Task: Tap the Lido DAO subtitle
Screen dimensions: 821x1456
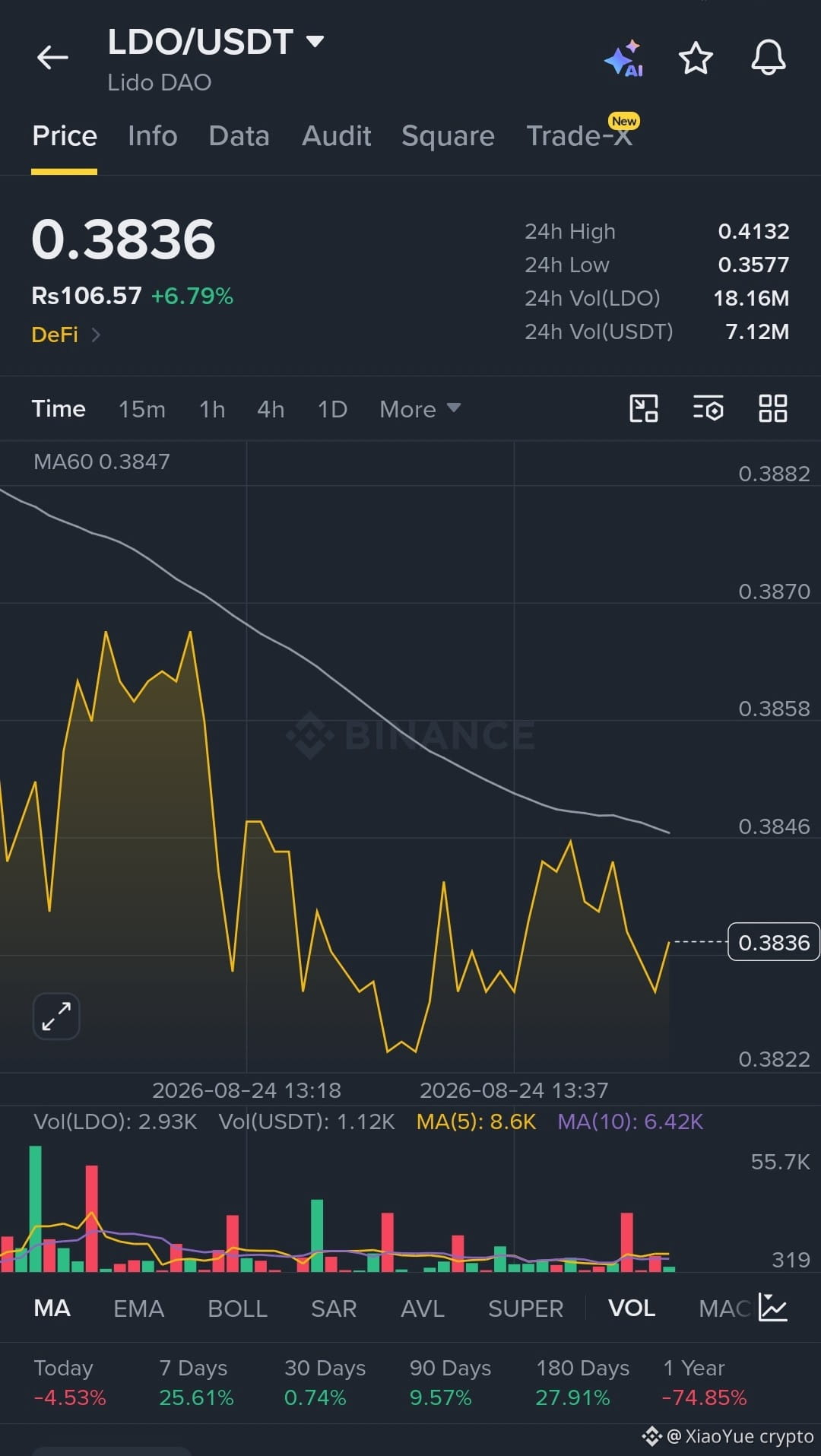Action: click(x=160, y=82)
